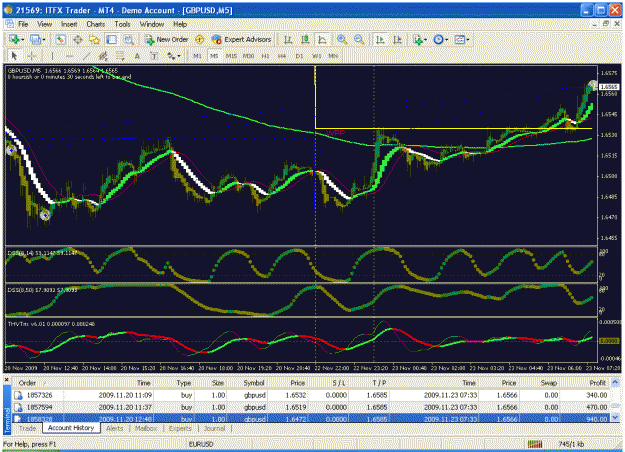Open the View menu
Viewport: 625px width, 452px height.
pos(45,24)
